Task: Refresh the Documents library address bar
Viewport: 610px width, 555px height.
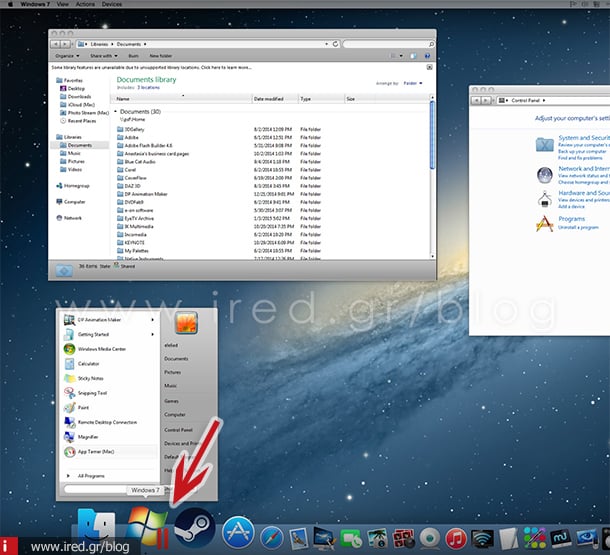Action: click(x=335, y=44)
